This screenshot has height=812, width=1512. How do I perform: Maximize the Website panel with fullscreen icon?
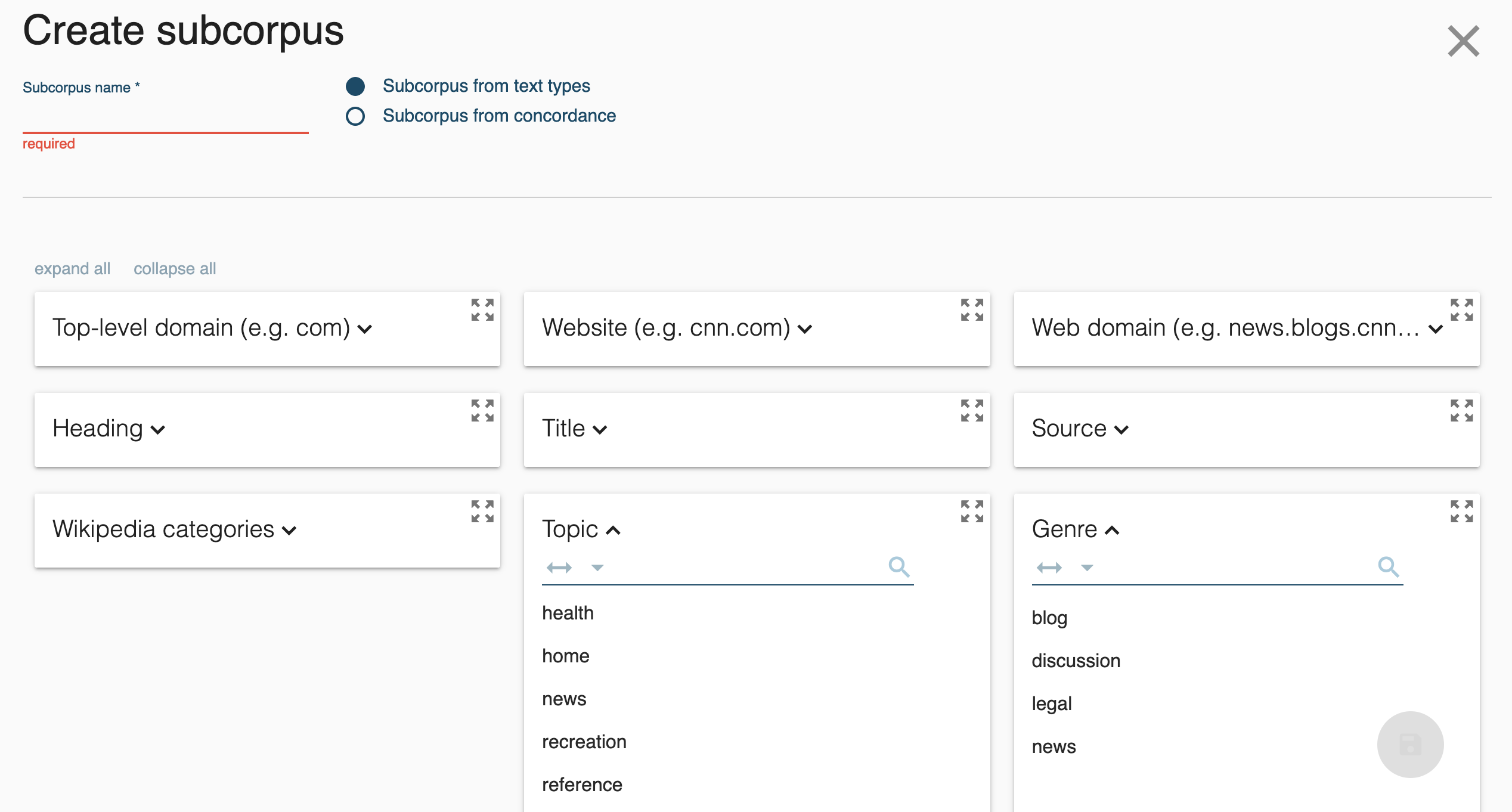972,310
